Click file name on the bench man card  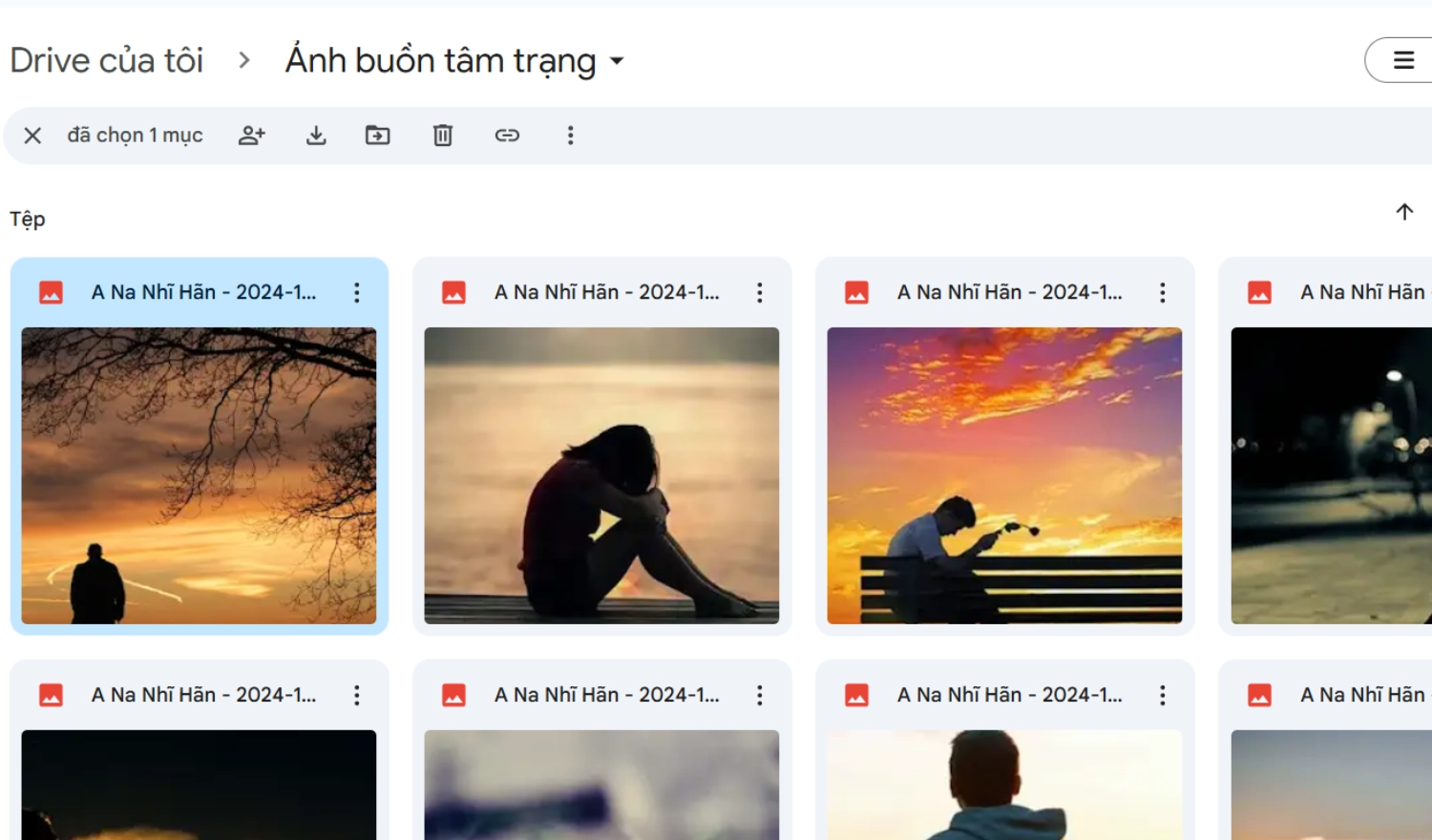pos(1009,293)
